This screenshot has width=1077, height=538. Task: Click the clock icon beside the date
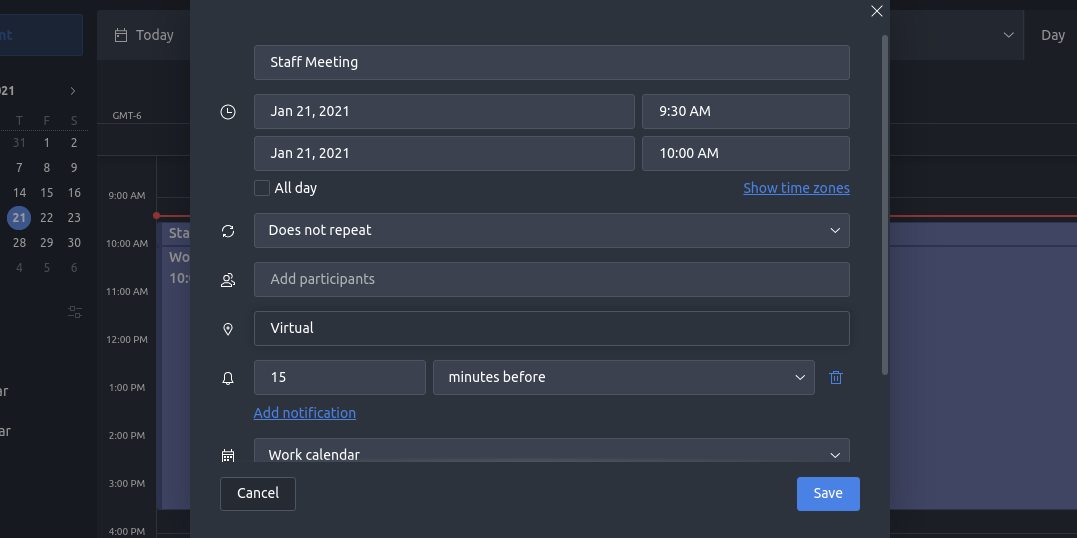[228, 112]
